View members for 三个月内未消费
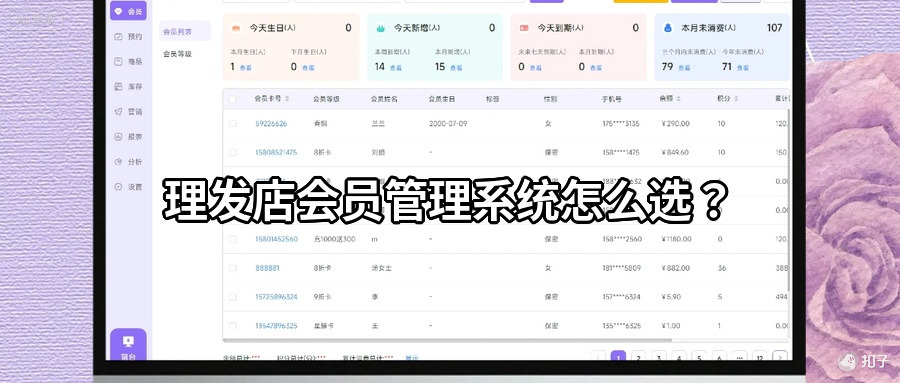This screenshot has width=900, height=383. [x=684, y=68]
